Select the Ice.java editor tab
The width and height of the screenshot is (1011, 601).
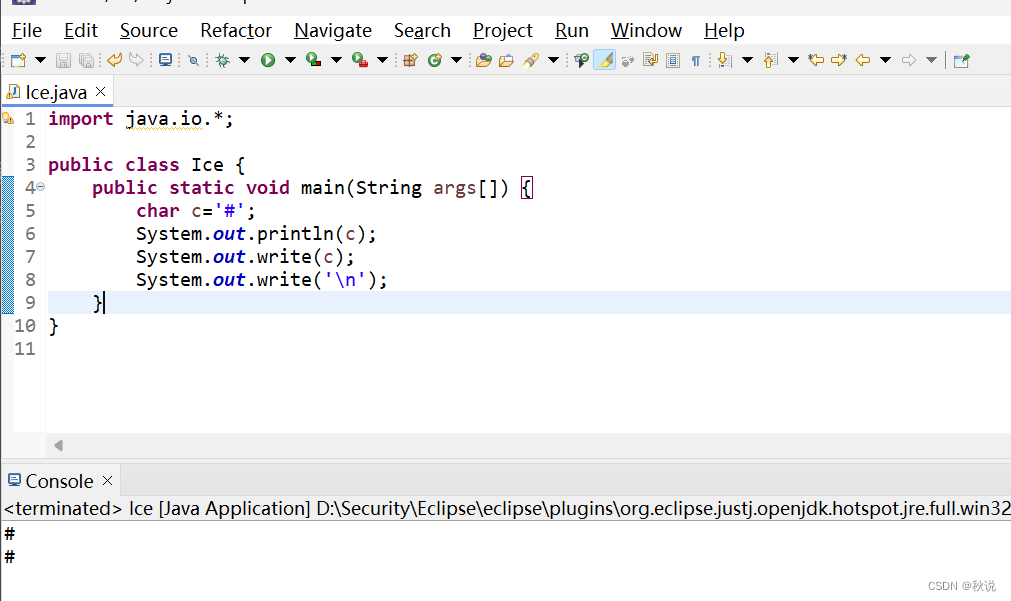tap(55, 92)
